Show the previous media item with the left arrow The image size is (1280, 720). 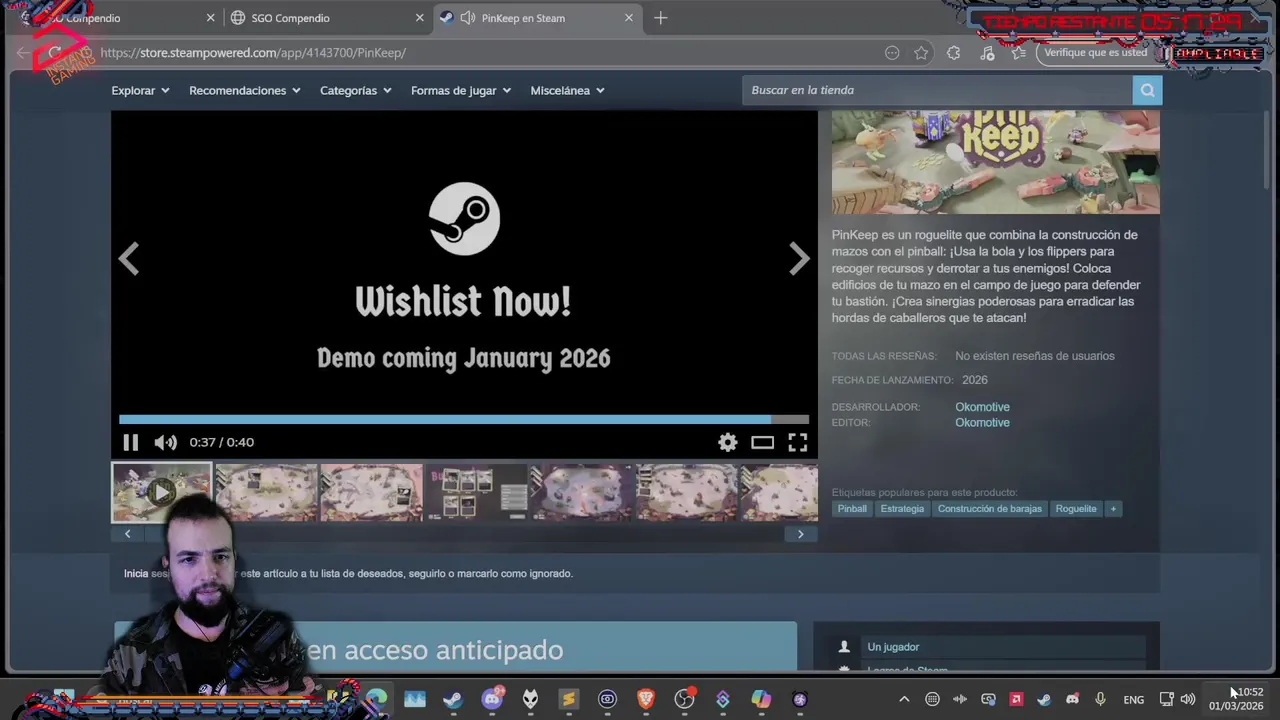(129, 259)
